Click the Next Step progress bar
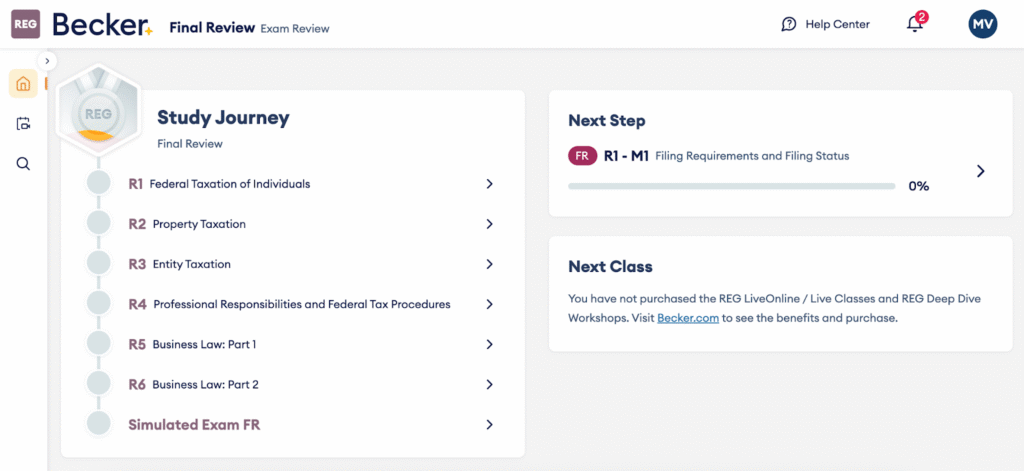 (x=731, y=186)
